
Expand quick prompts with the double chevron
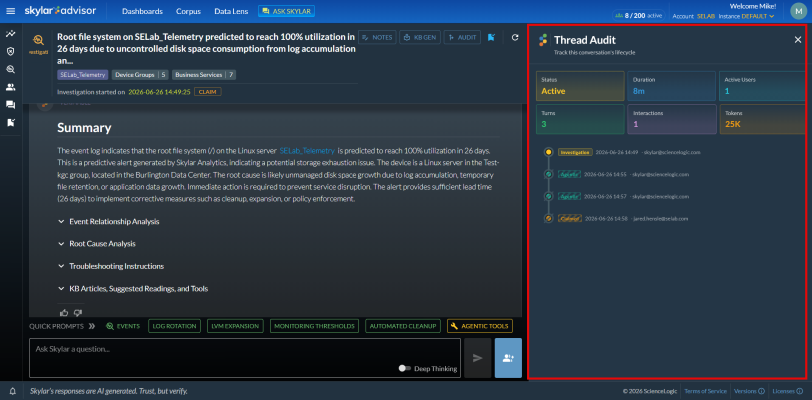(x=92, y=326)
